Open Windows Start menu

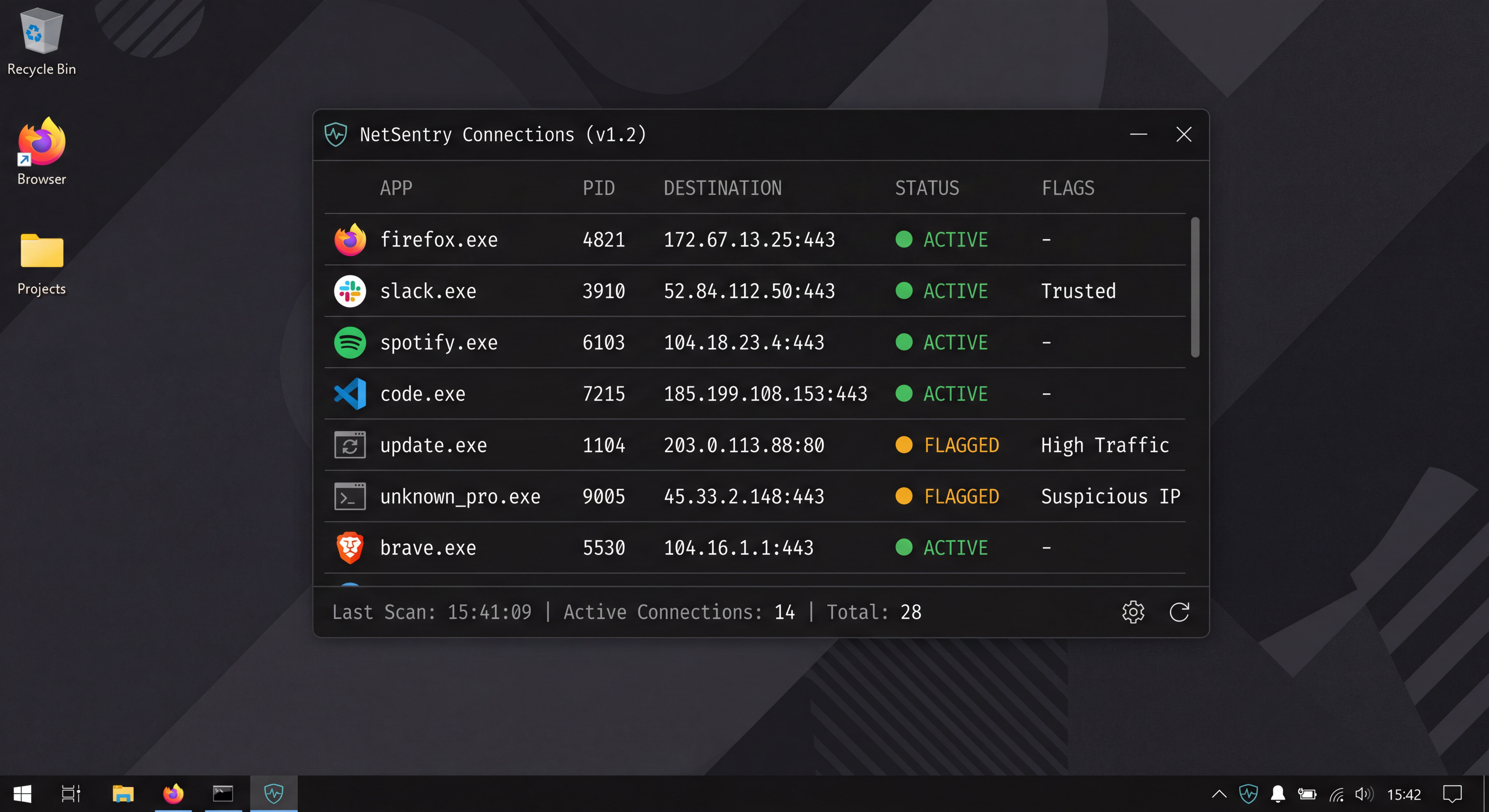pos(22,794)
